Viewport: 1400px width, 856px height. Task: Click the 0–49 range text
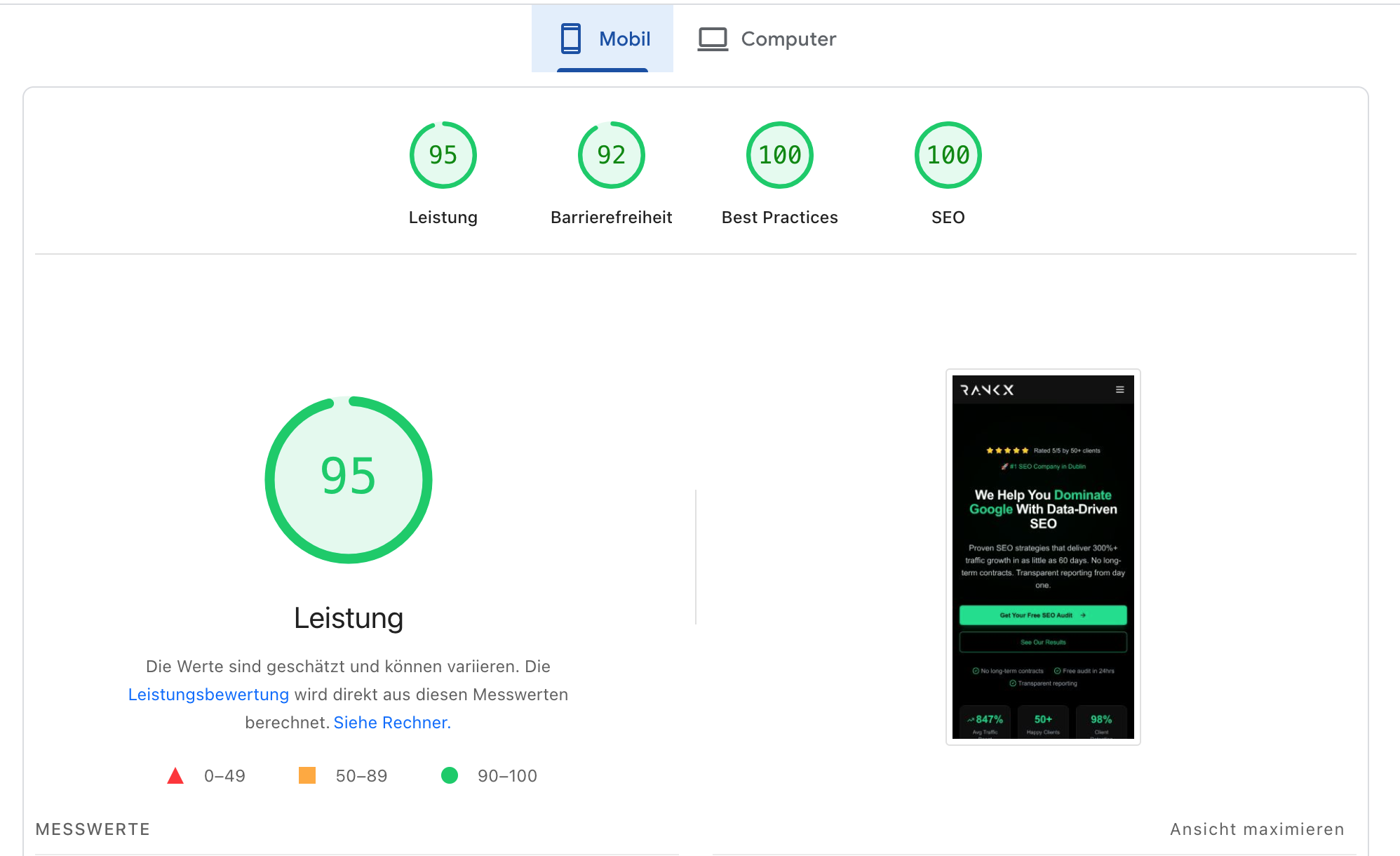(224, 776)
